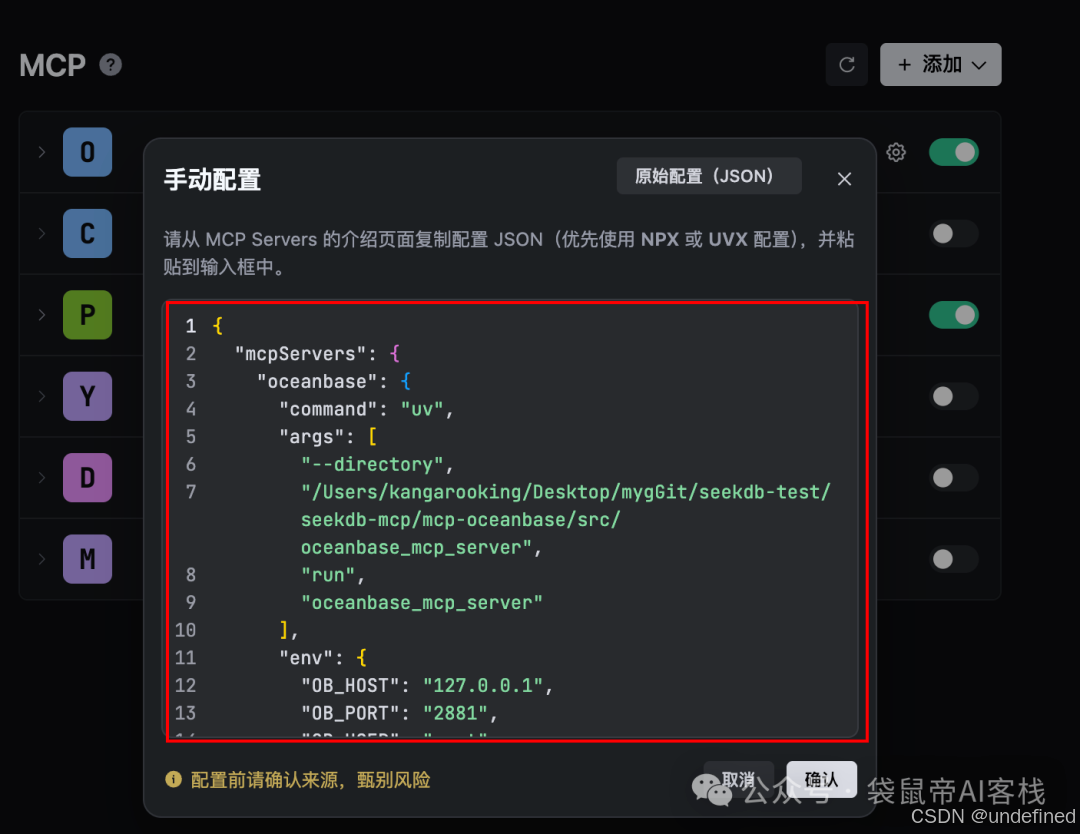Select the blue O server icon

pyautogui.click(x=87, y=152)
